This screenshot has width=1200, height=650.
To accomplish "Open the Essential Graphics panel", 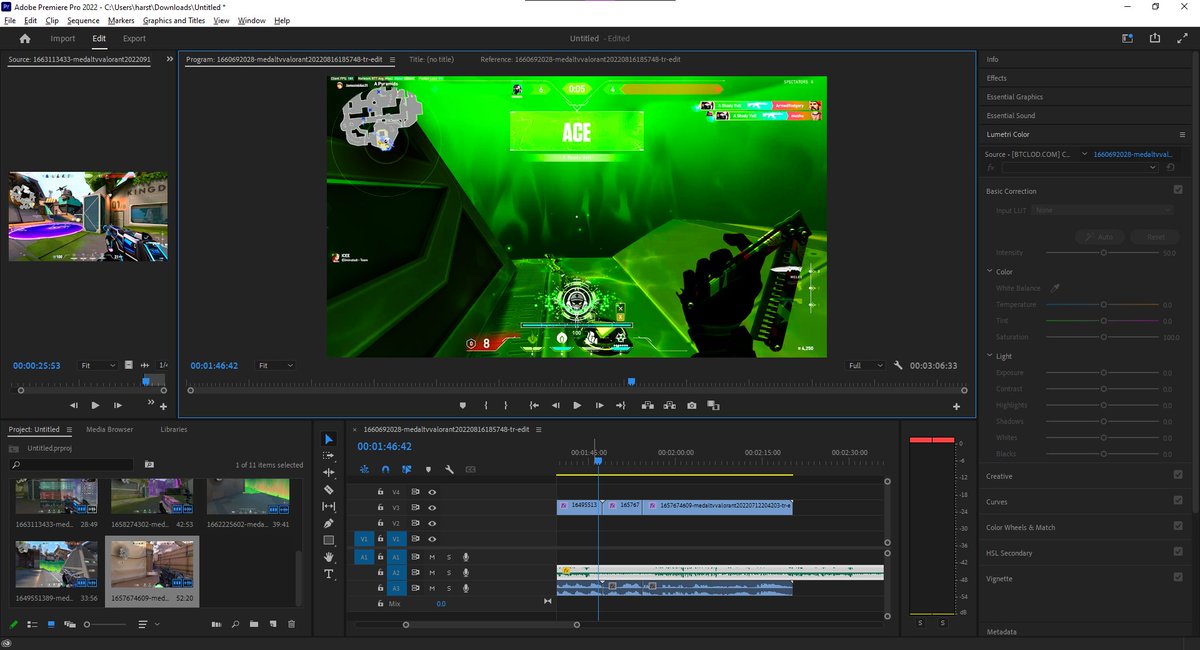I will (1014, 97).
